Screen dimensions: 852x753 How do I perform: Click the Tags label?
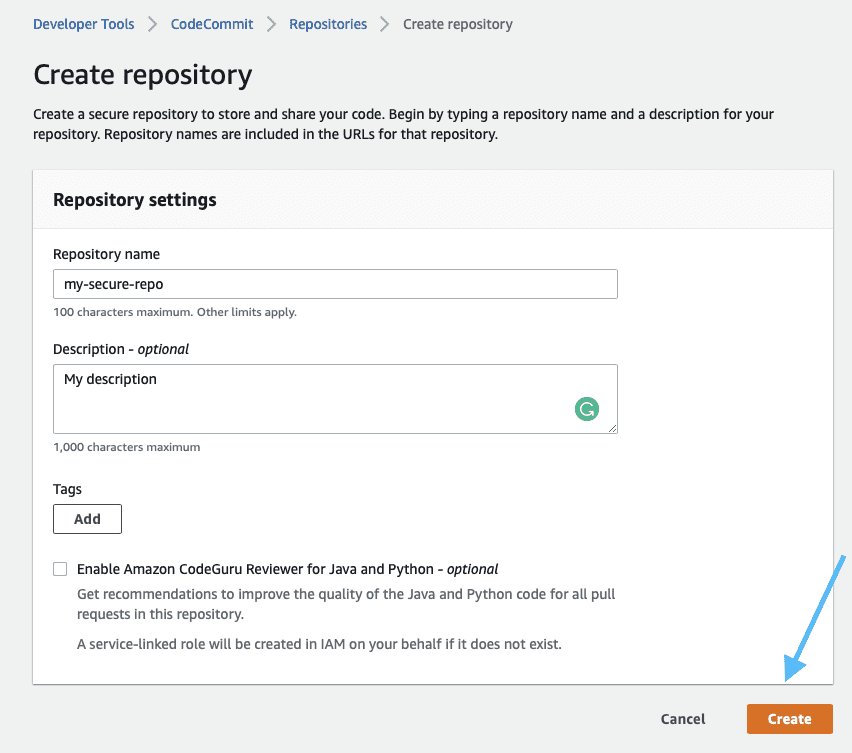67,489
